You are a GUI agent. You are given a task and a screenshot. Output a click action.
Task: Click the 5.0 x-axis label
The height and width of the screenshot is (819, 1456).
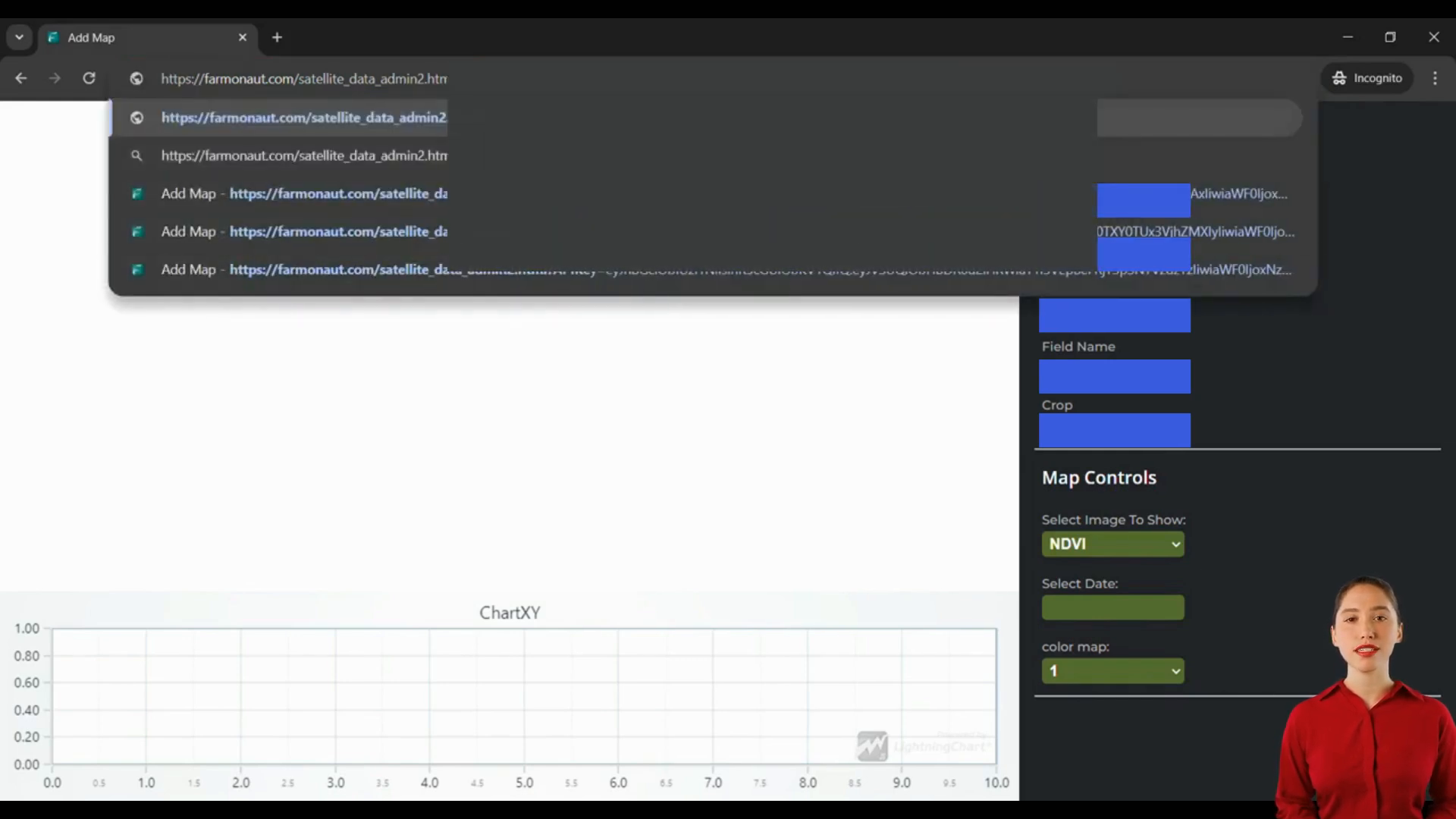pyautogui.click(x=524, y=783)
